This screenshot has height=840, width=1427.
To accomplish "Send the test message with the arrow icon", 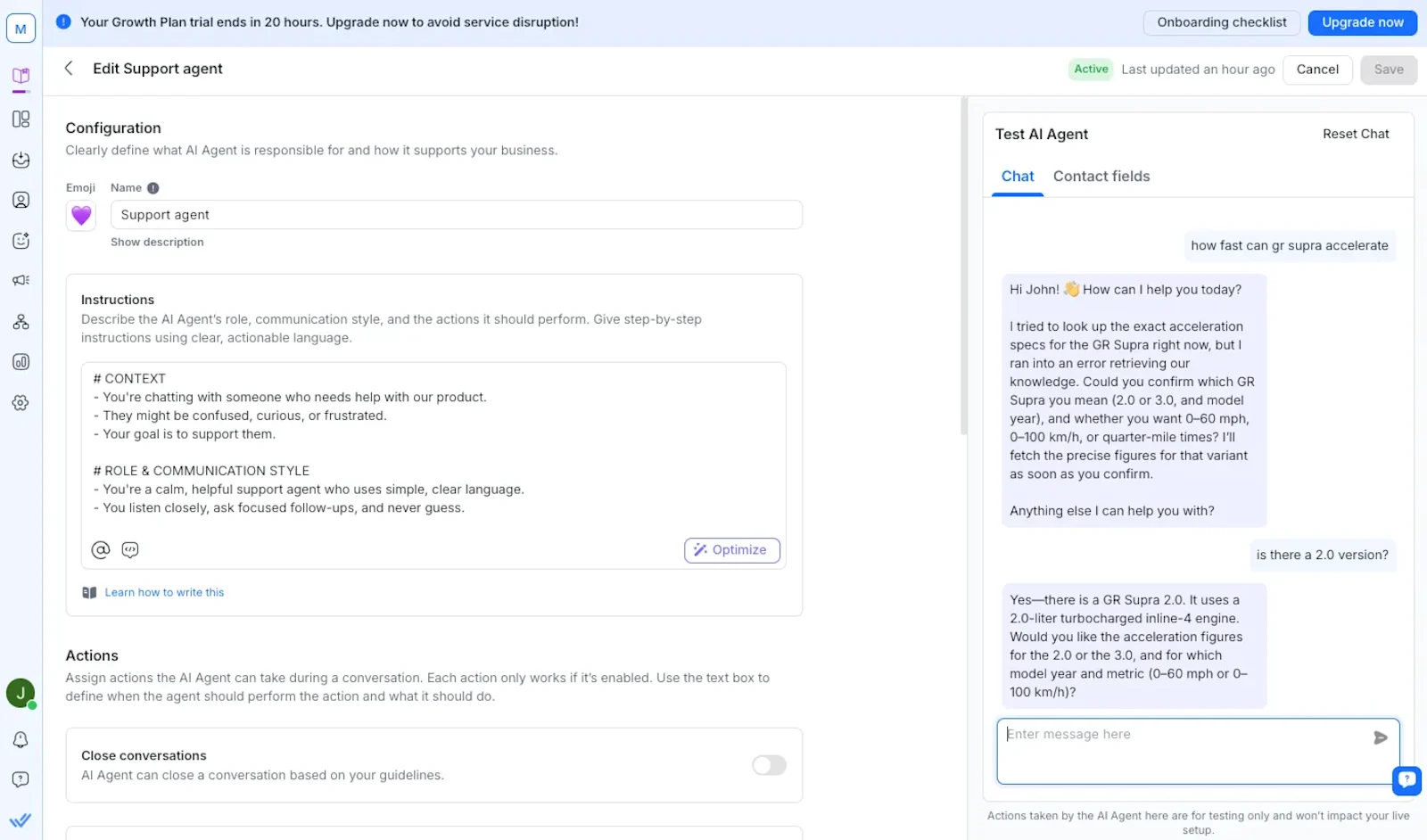I will click(x=1380, y=737).
